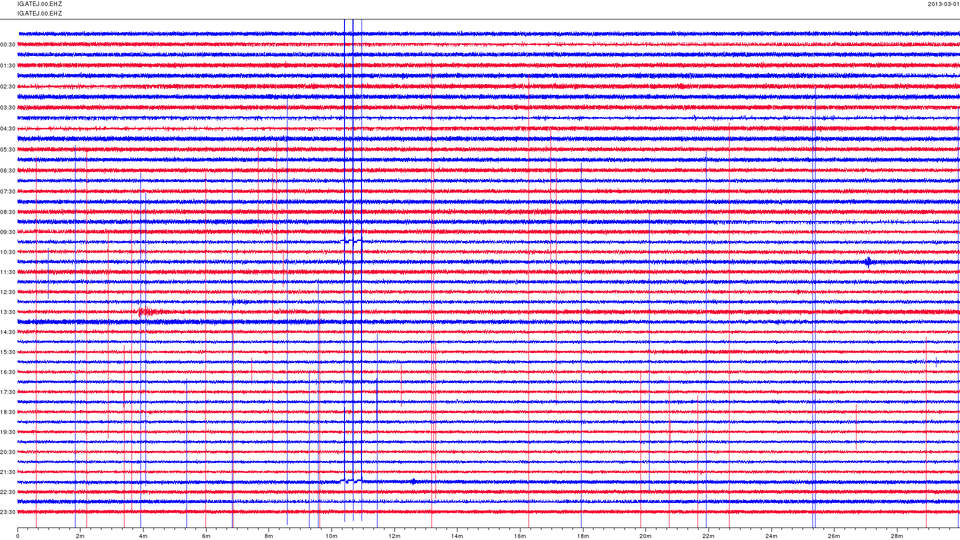The height and width of the screenshot is (540, 960).
Task: Select the 10m axis tick label
Action: click(x=331, y=536)
